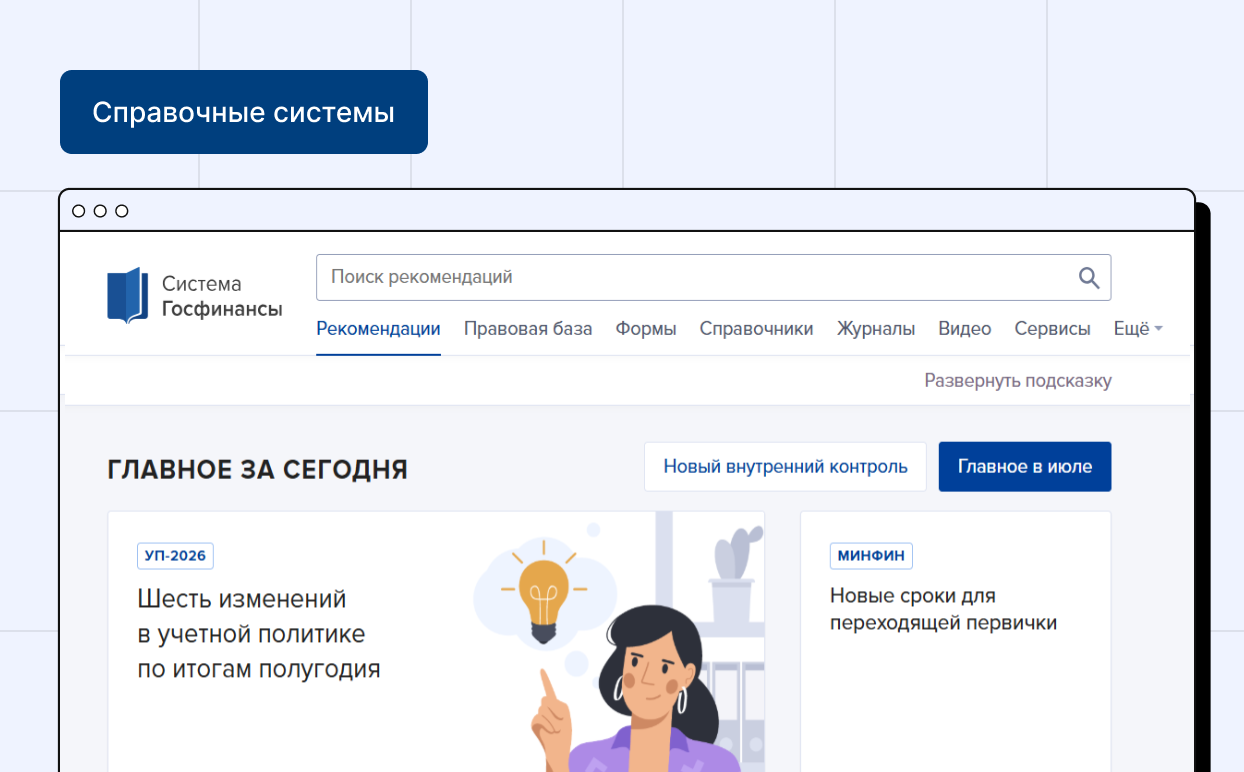Click the first window control circle
This screenshot has height=772, width=1244.
pyautogui.click(x=79, y=211)
